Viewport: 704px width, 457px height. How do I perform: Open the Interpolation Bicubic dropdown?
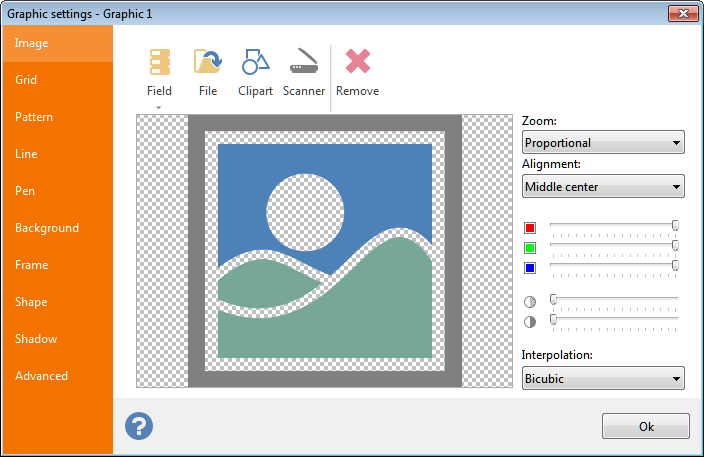pos(603,377)
